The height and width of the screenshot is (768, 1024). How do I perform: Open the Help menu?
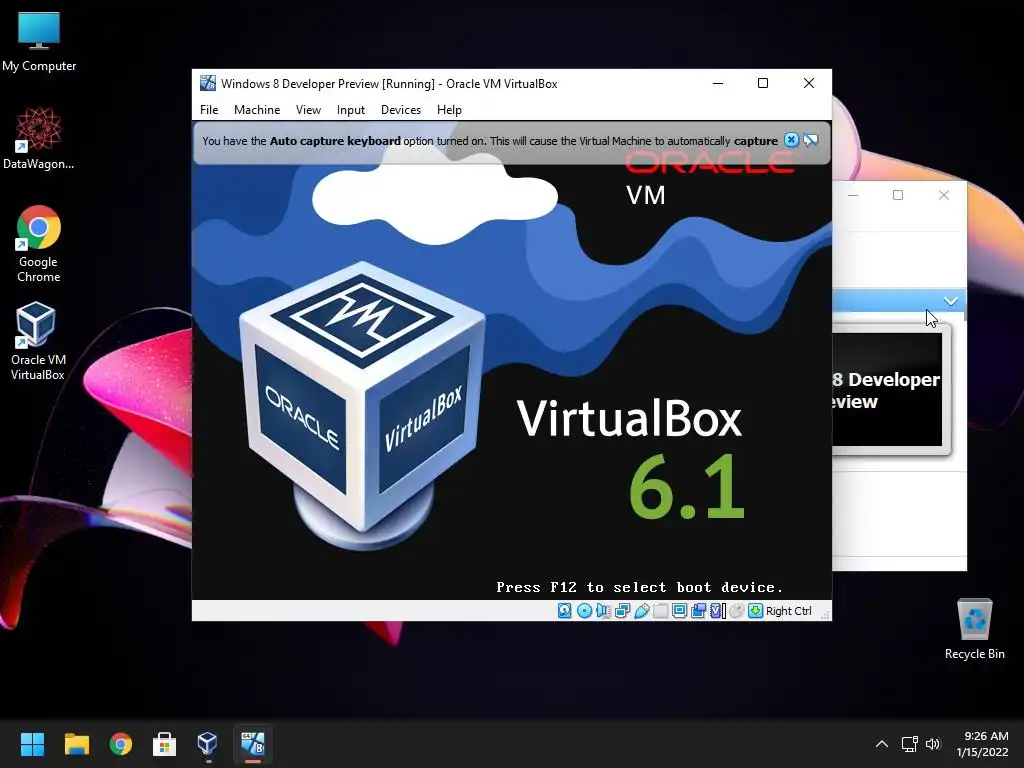tap(449, 110)
